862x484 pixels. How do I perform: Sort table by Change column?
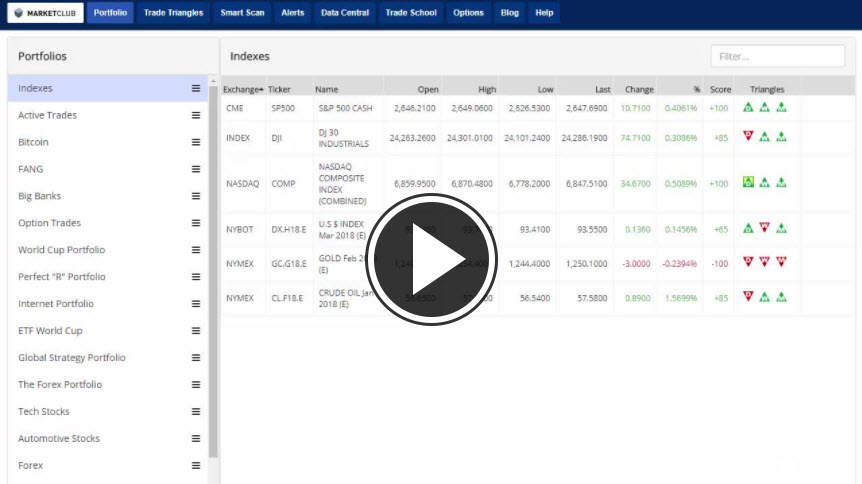[639, 89]
